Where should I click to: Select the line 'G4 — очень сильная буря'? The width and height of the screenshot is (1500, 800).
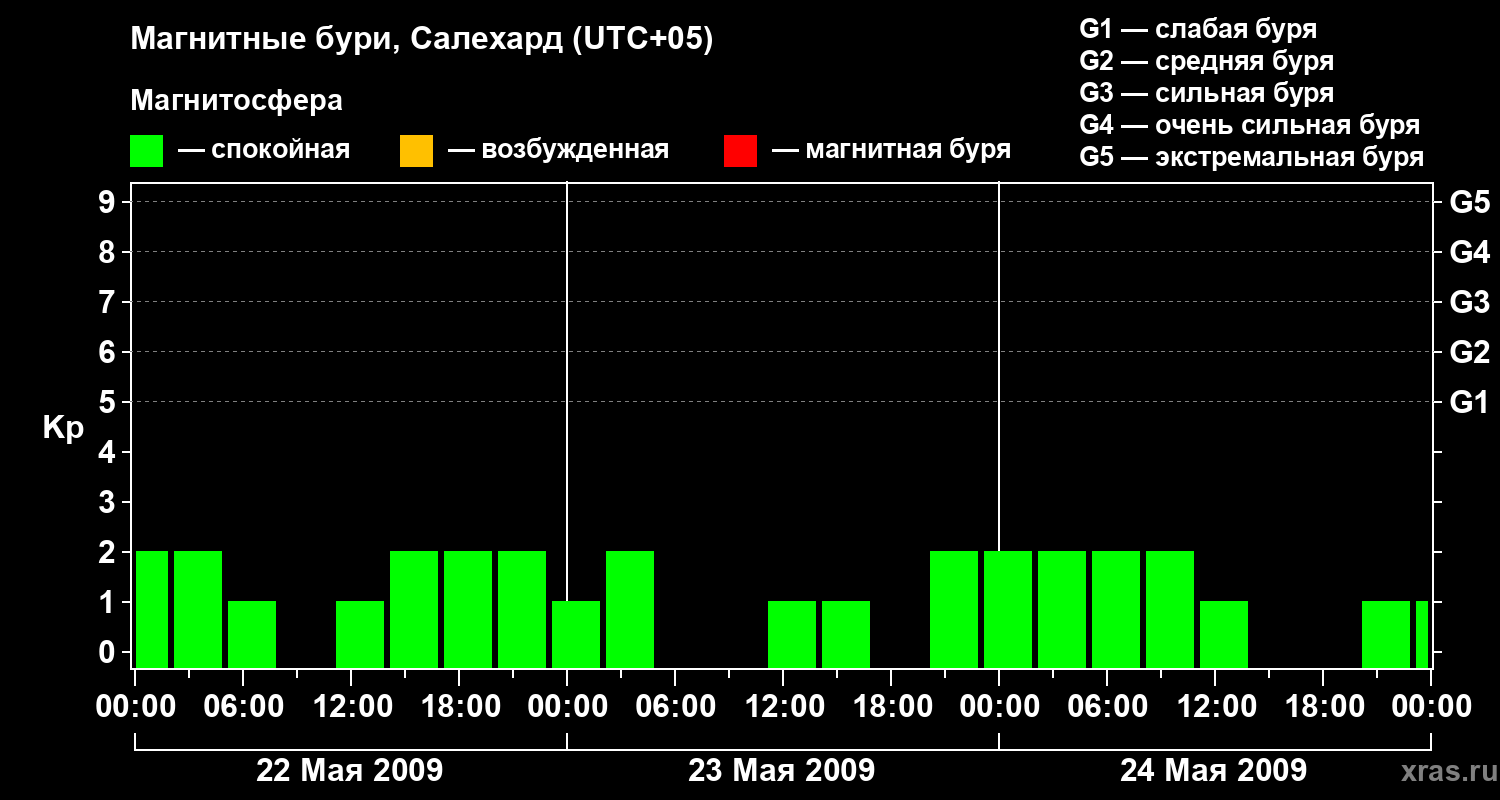[x=1250, y=125]
